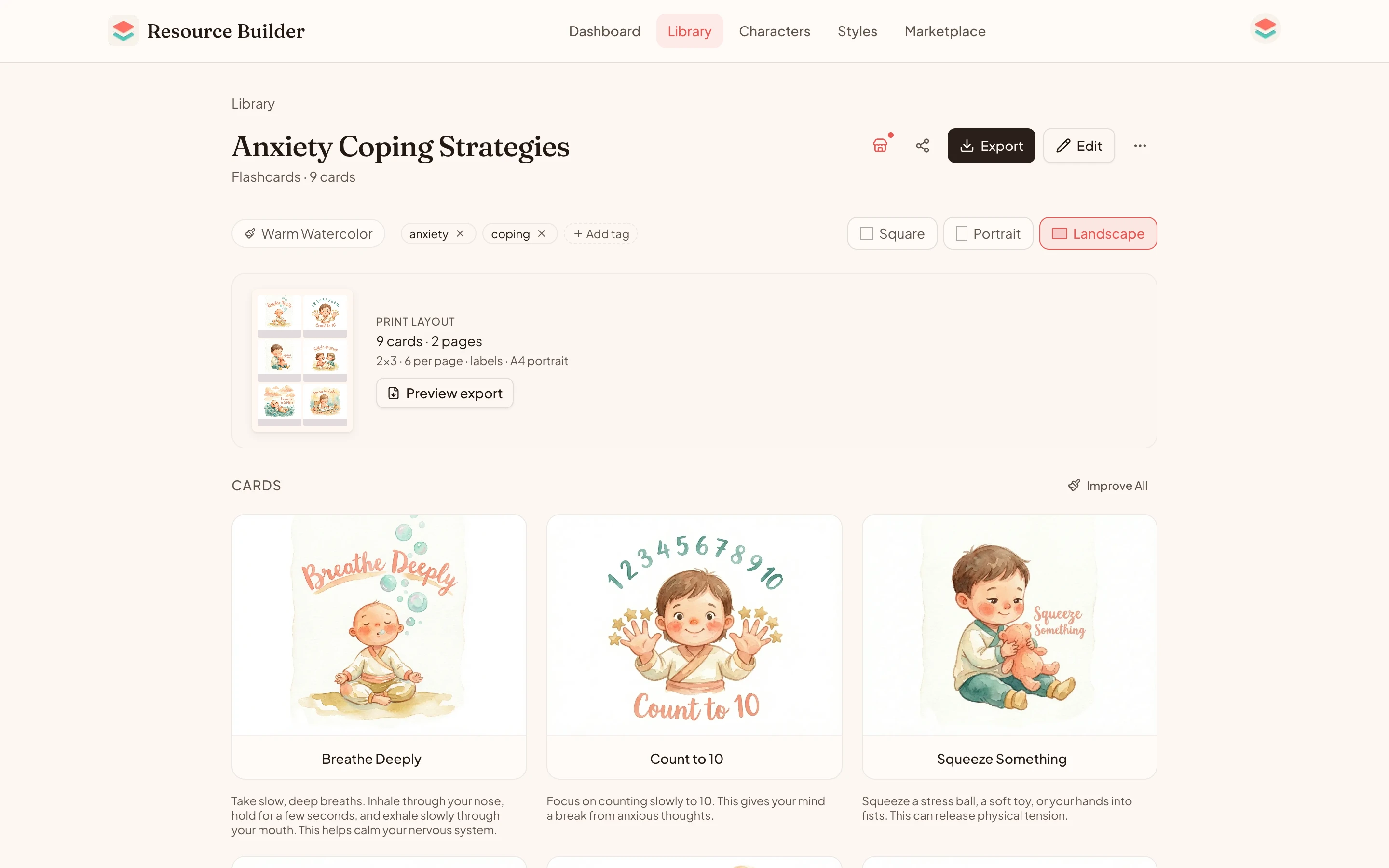This screenshot has height=868, width=1389.
Task: Follow the Library breadcrumb link
Action: 253,104
